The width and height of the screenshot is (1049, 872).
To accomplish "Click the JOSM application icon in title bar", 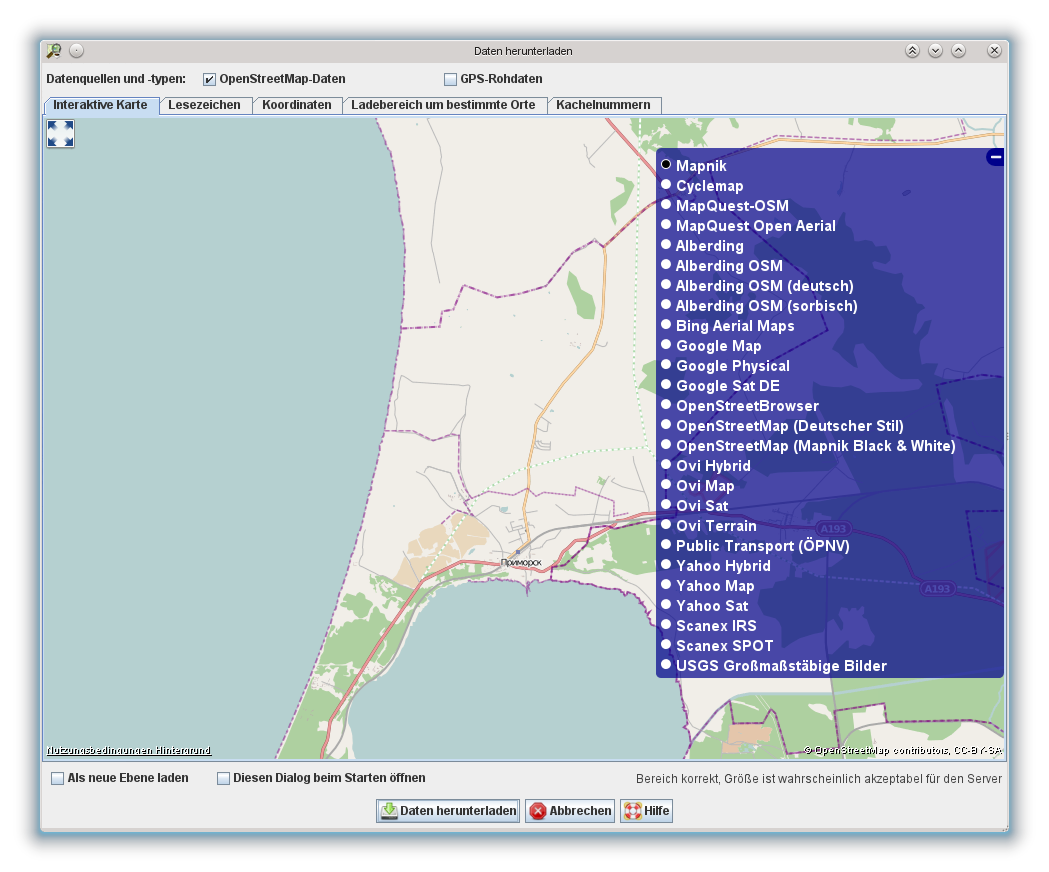I will click(54, 51).
